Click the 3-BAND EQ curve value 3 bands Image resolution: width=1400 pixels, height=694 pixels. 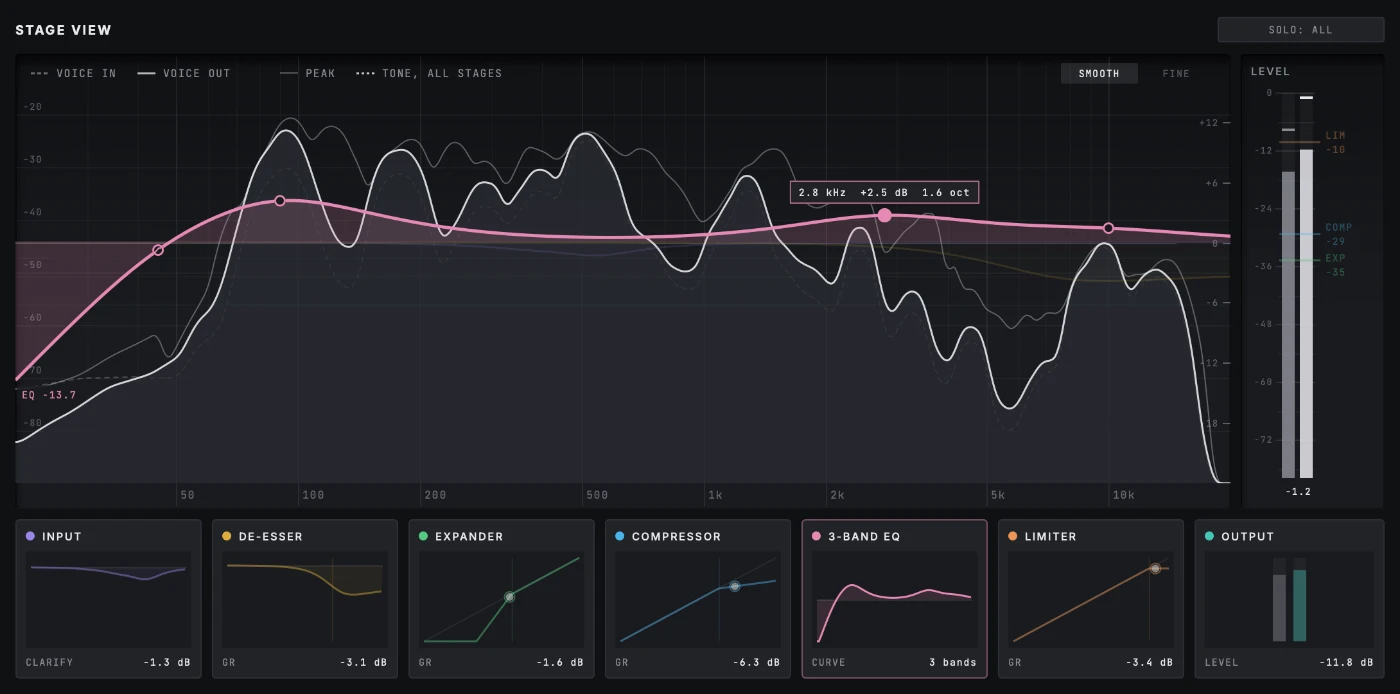pos(953,663)
